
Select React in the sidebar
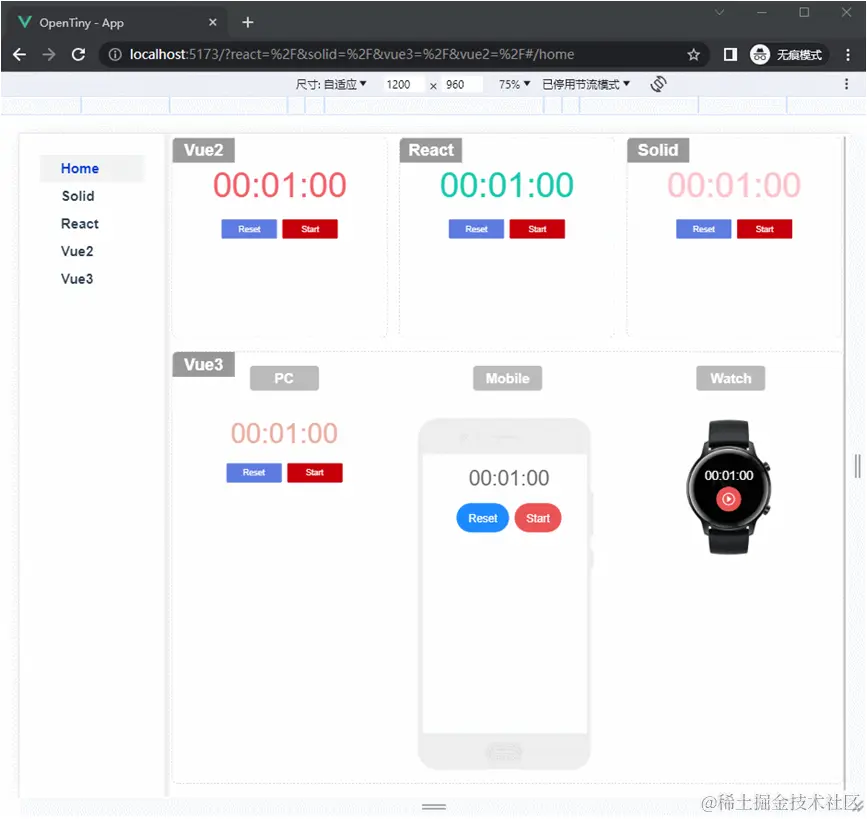[80, 224]
